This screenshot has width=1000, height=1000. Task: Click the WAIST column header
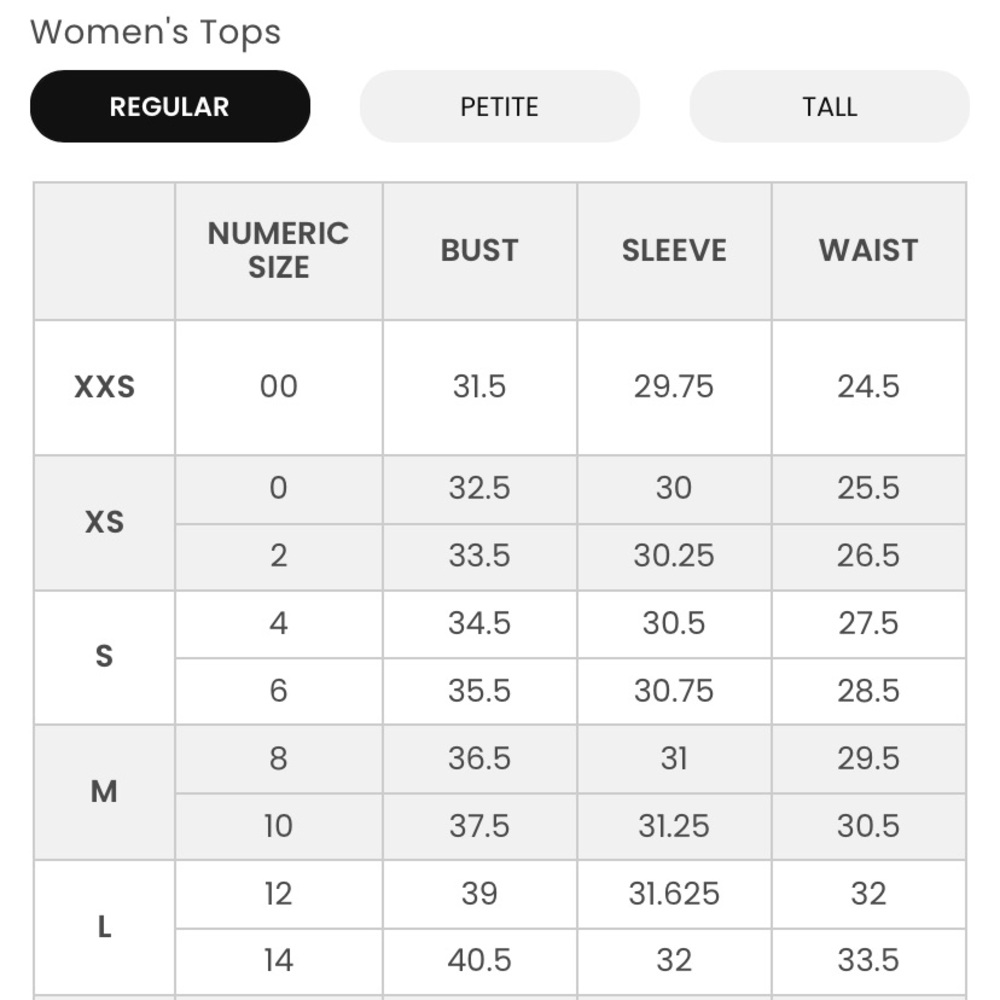click(869, 251)
